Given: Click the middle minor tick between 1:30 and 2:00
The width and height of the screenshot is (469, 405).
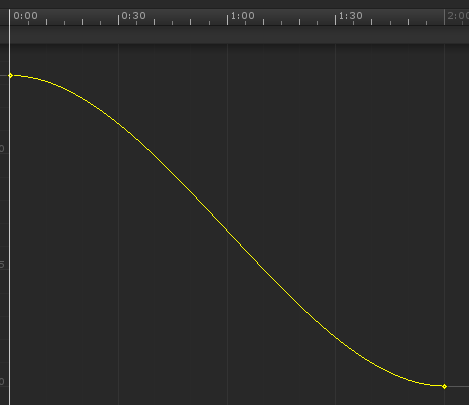Looking at the screenshot, I should (x=390, y=23).
